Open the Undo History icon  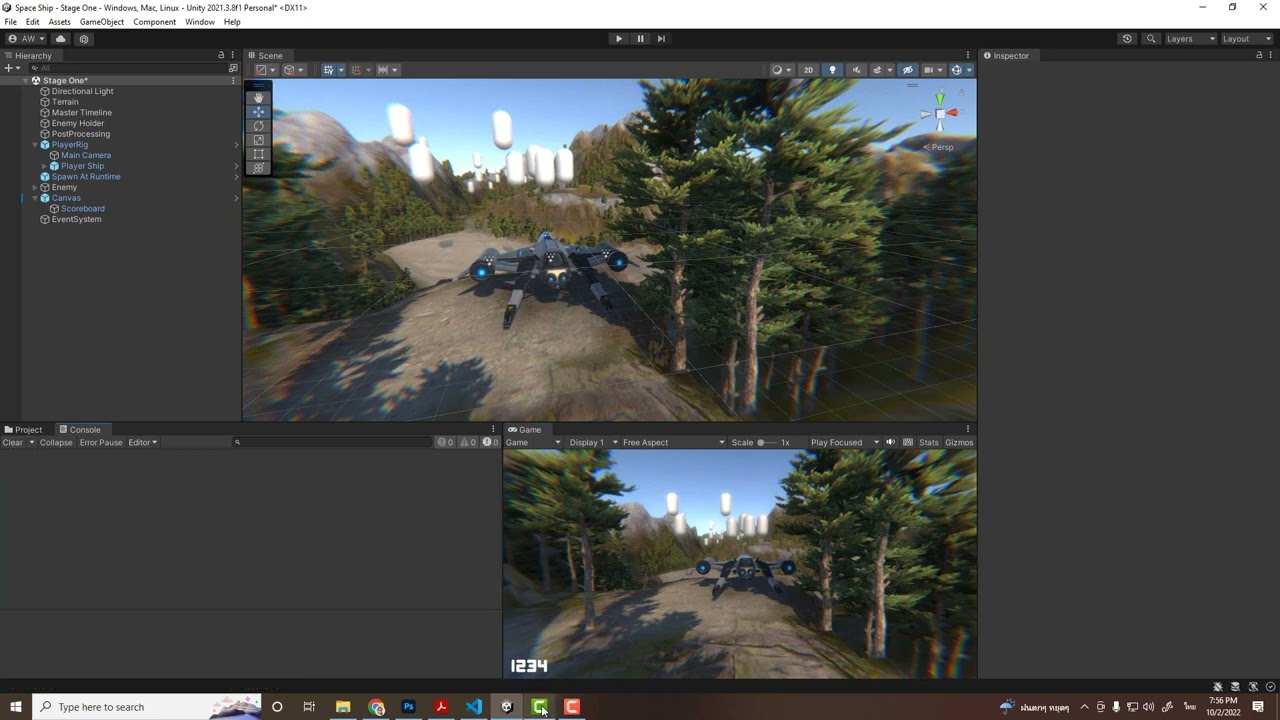tap(1127, 39)
